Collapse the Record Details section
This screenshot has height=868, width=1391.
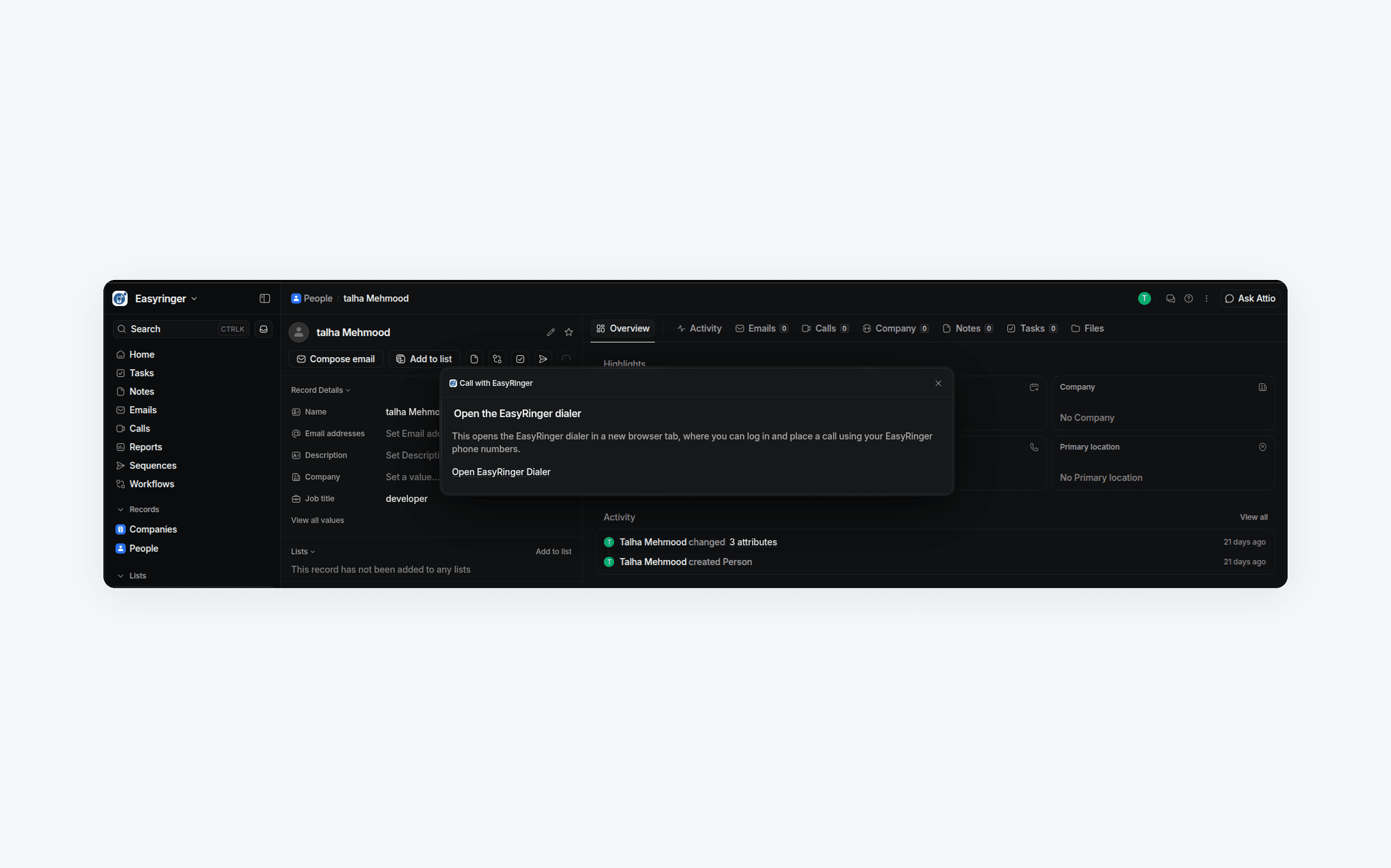(320, 390)
